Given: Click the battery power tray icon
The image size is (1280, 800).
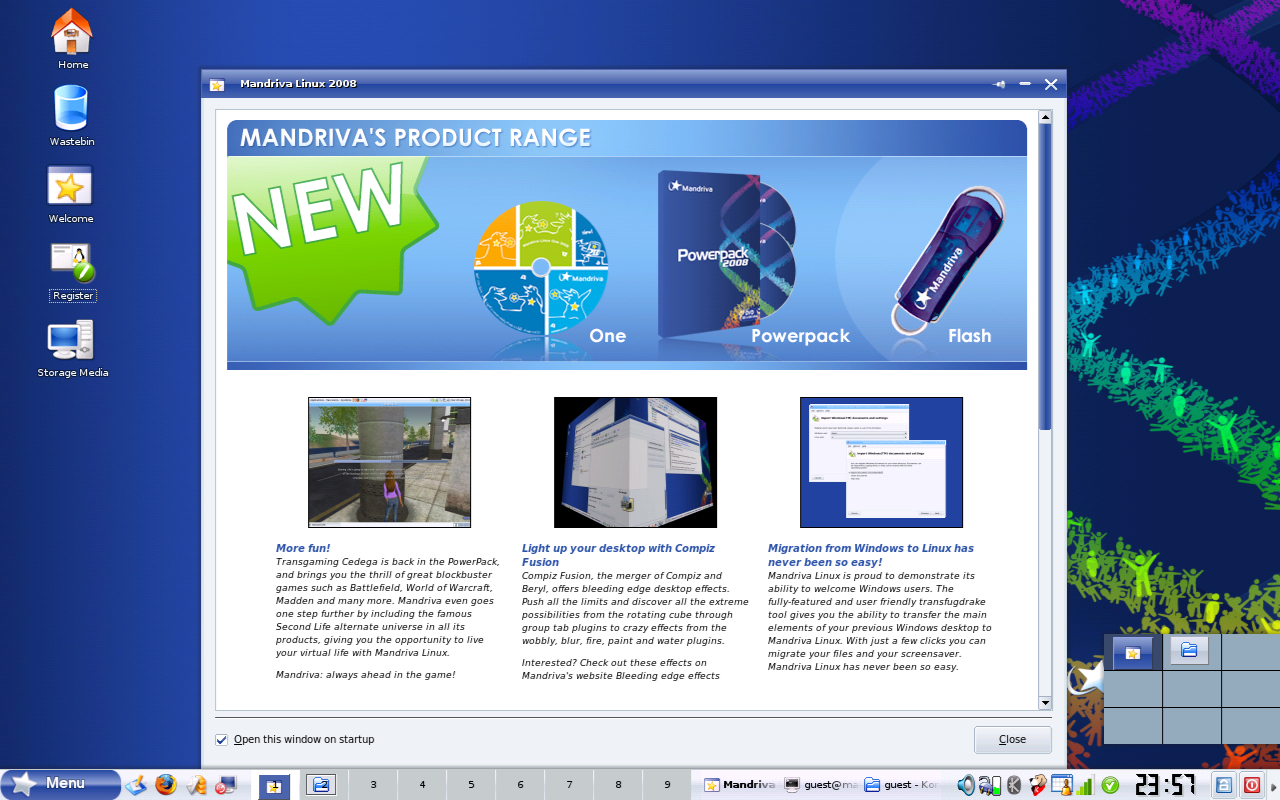Looking at the screenshot, I should 990,785.
